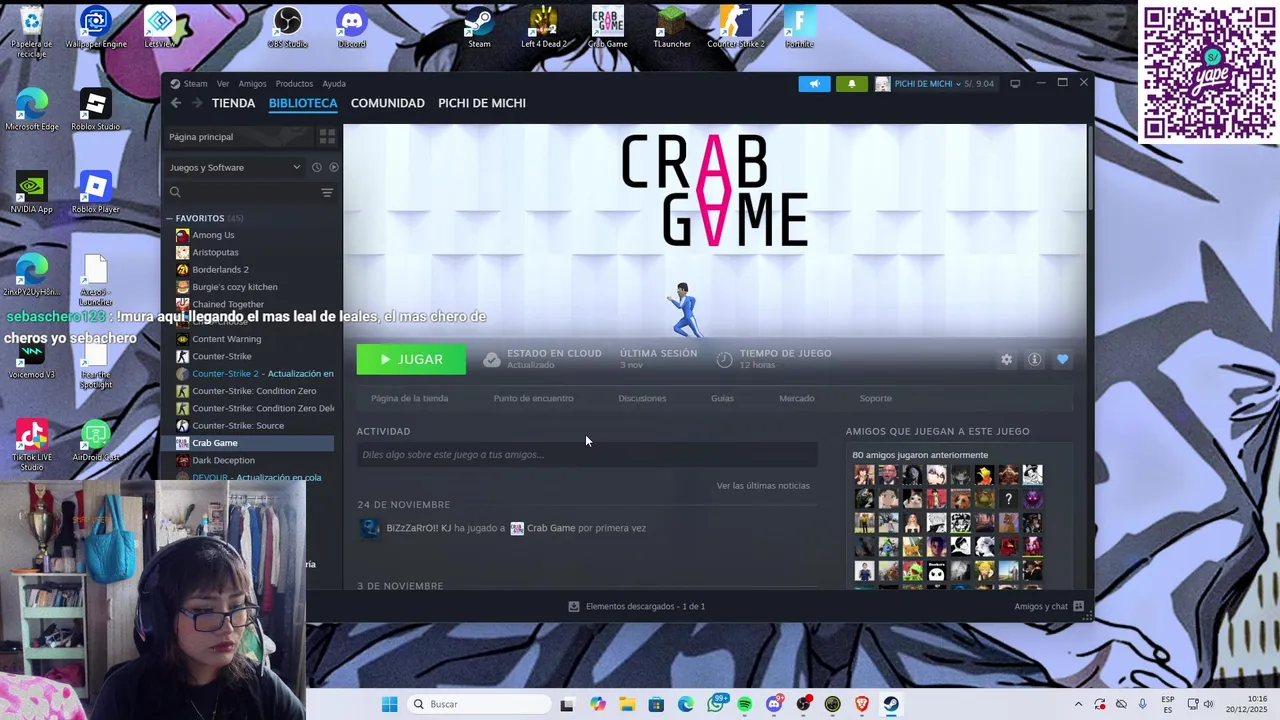Open Mercado link

point(797,398)
